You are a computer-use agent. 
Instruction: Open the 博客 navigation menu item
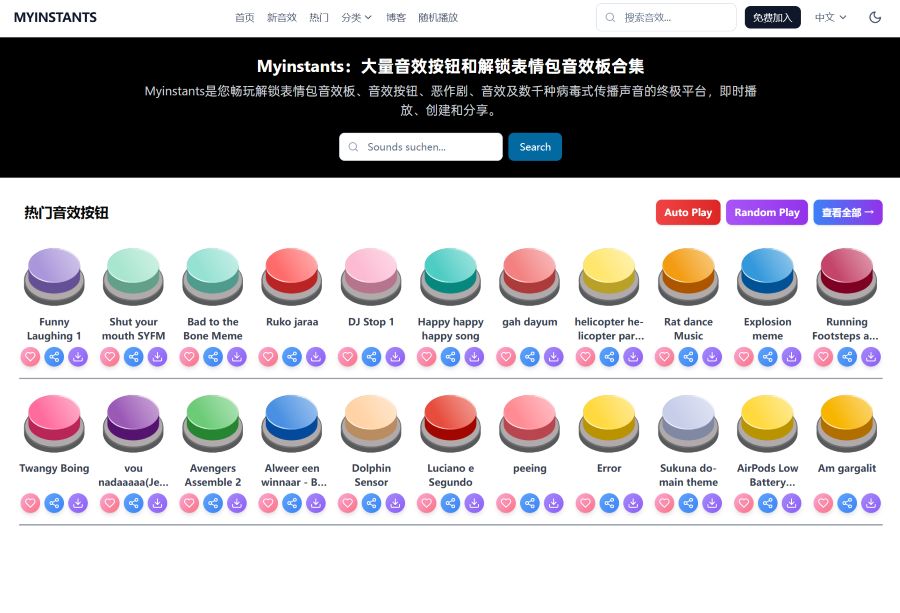398,17
